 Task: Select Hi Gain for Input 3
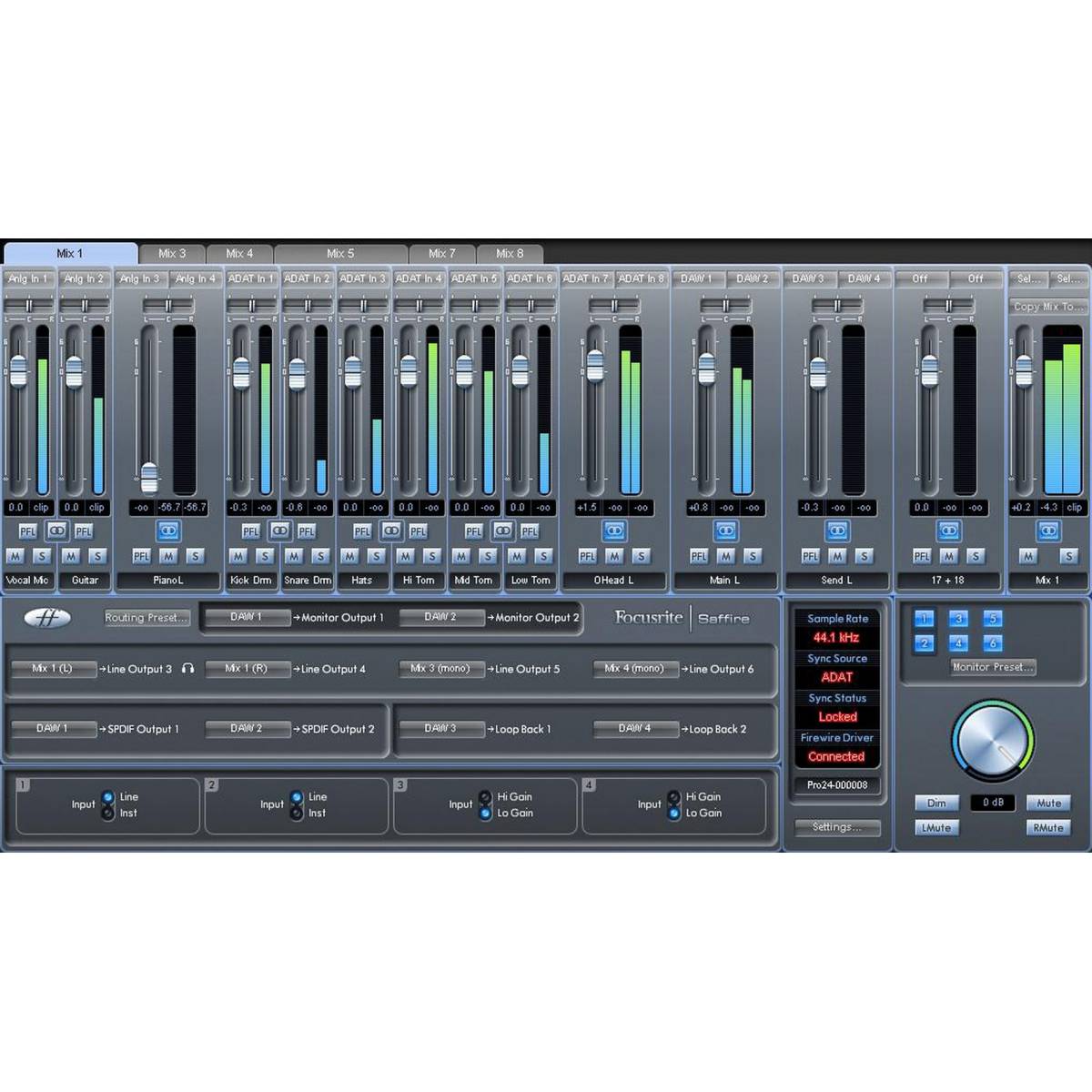(485, 797)
